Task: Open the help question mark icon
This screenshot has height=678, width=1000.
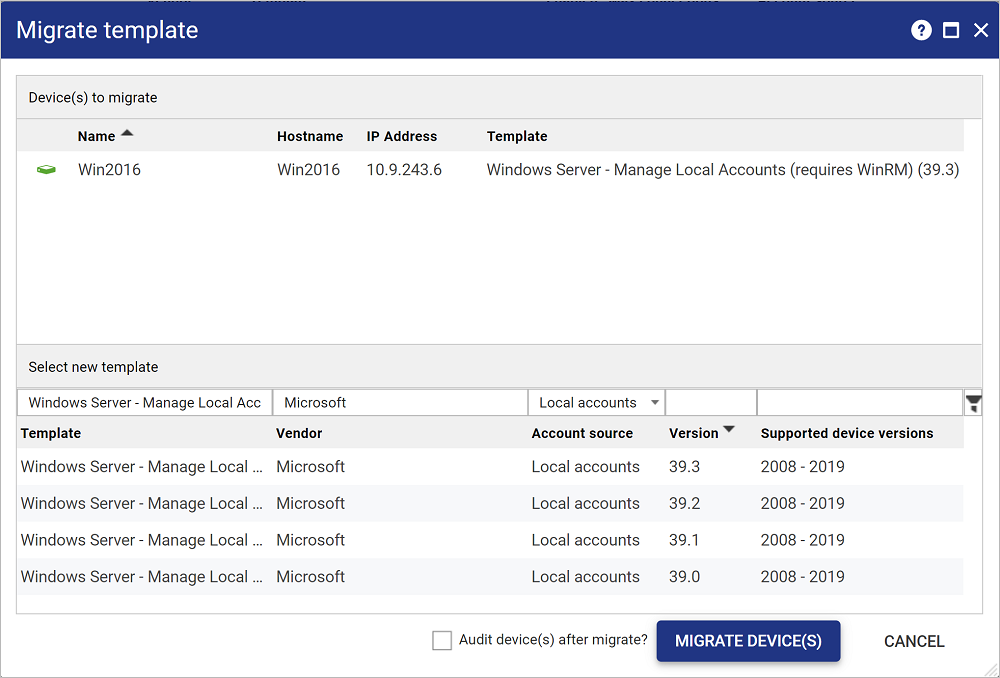Action: (x=921, y=30)
